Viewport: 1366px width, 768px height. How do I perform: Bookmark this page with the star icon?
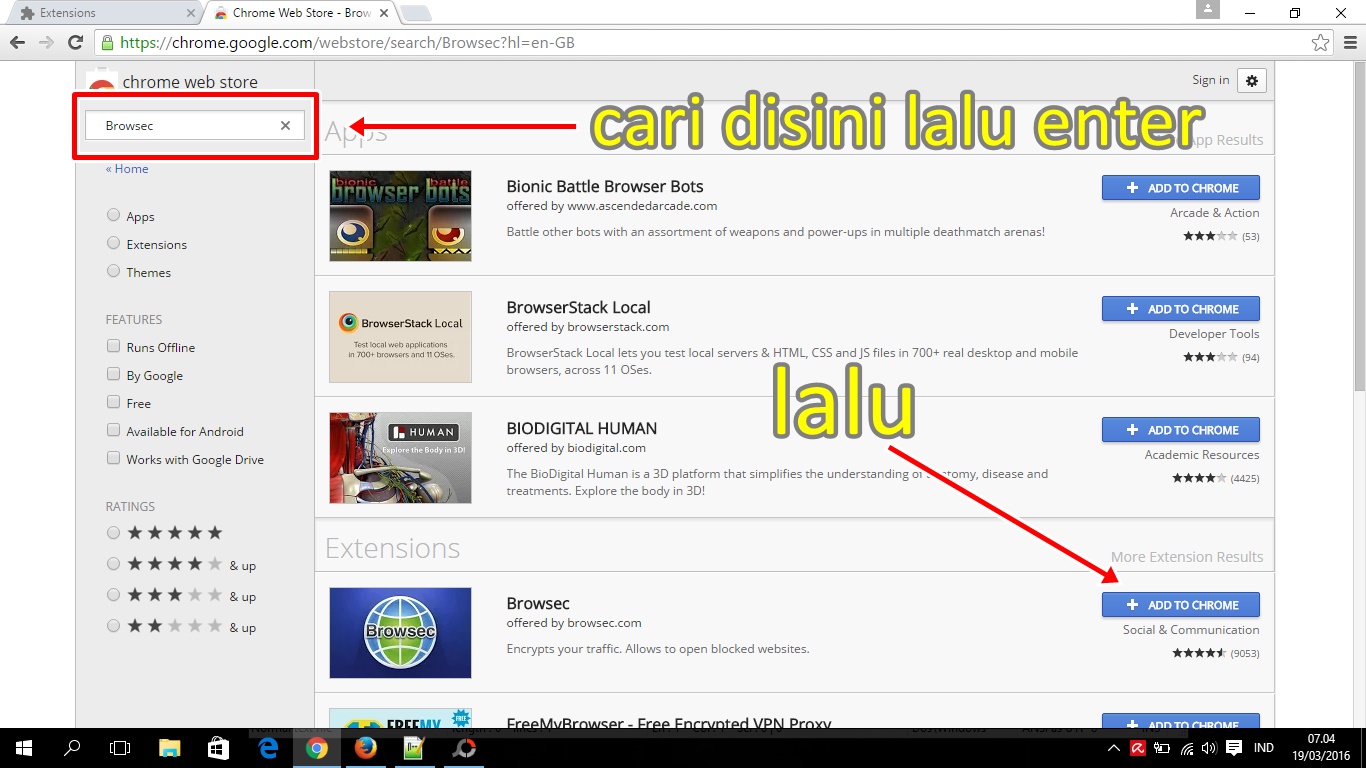point(1320,43)
